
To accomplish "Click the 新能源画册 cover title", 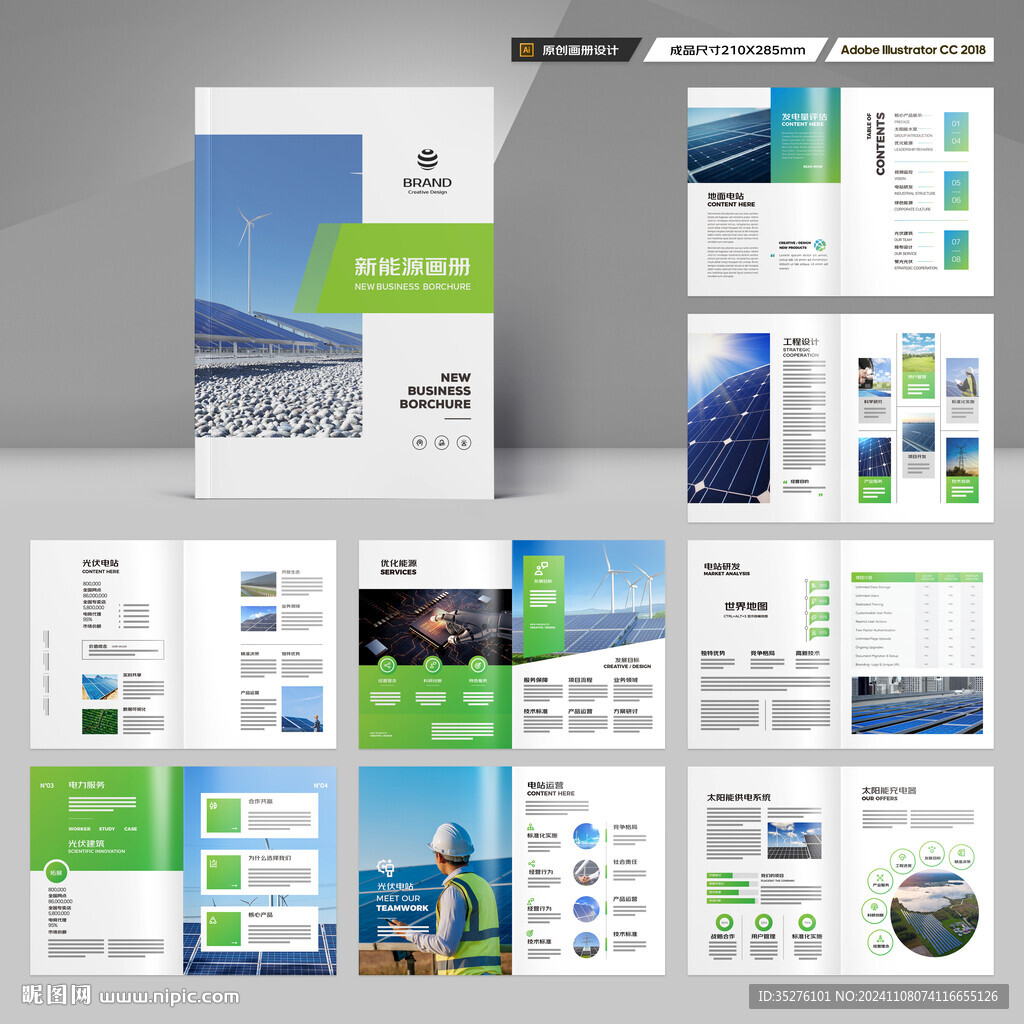I will (x=412, y=266).
